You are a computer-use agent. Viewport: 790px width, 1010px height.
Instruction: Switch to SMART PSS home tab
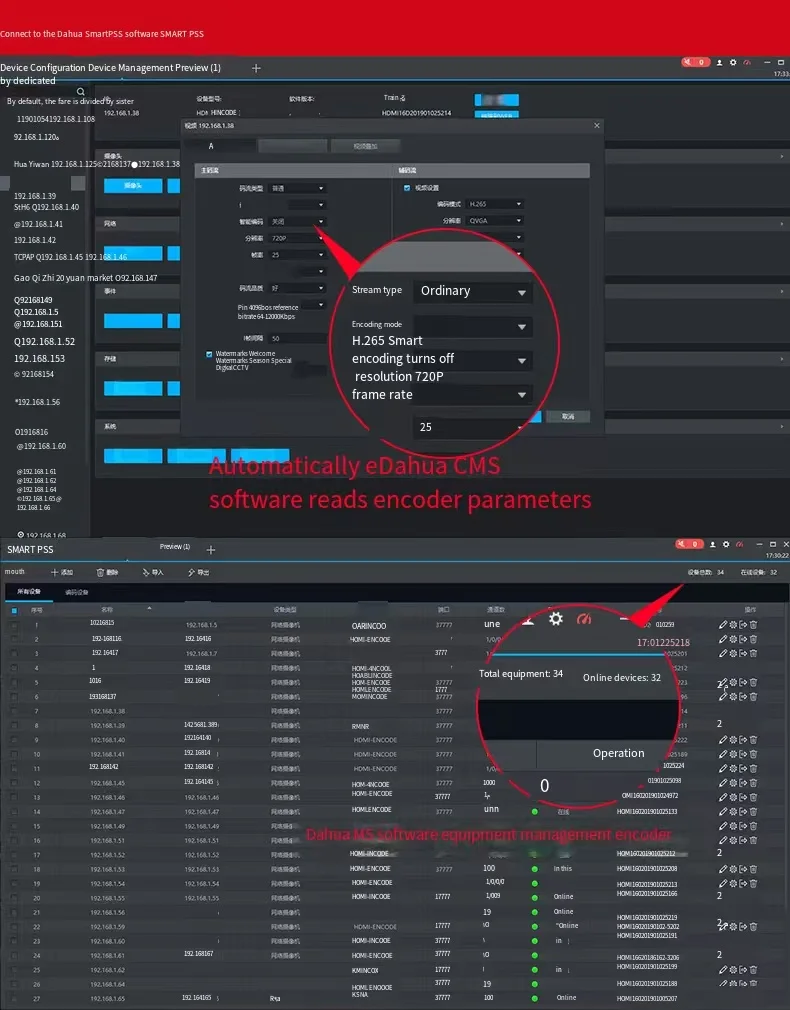tap(30, 549)
